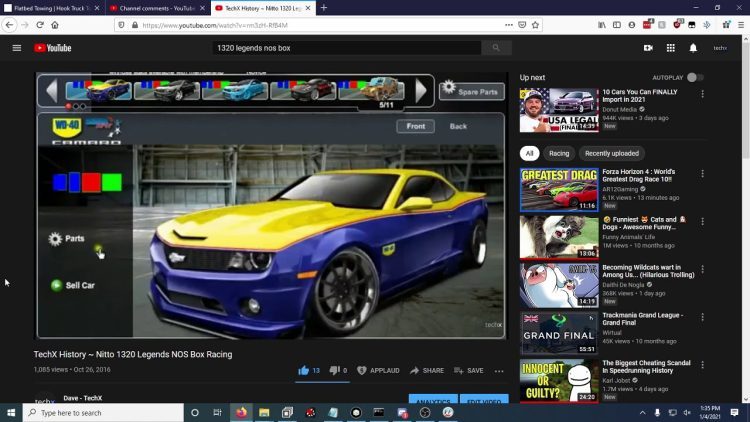Click the red color swatch in the video
The width and height of the screenshot is (750, 422).
click(x=91, y=182)
